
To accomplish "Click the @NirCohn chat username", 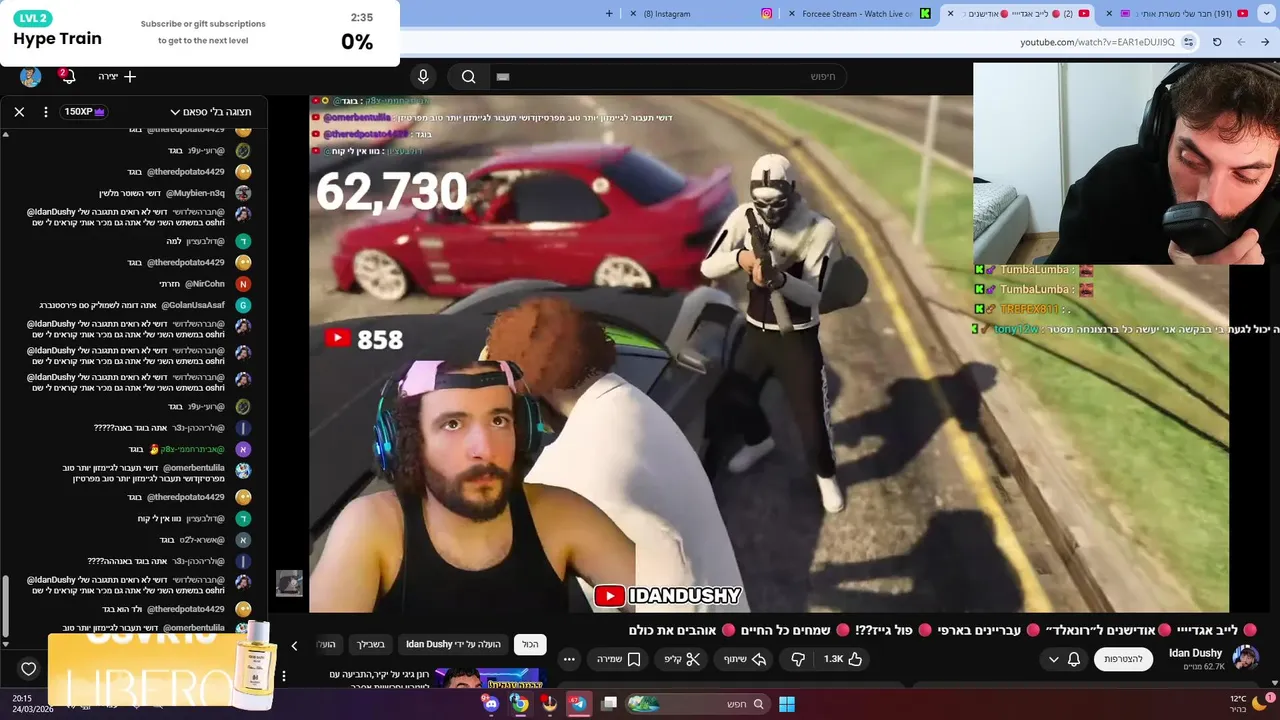I will pyautogui.click(x=205, y=284).
